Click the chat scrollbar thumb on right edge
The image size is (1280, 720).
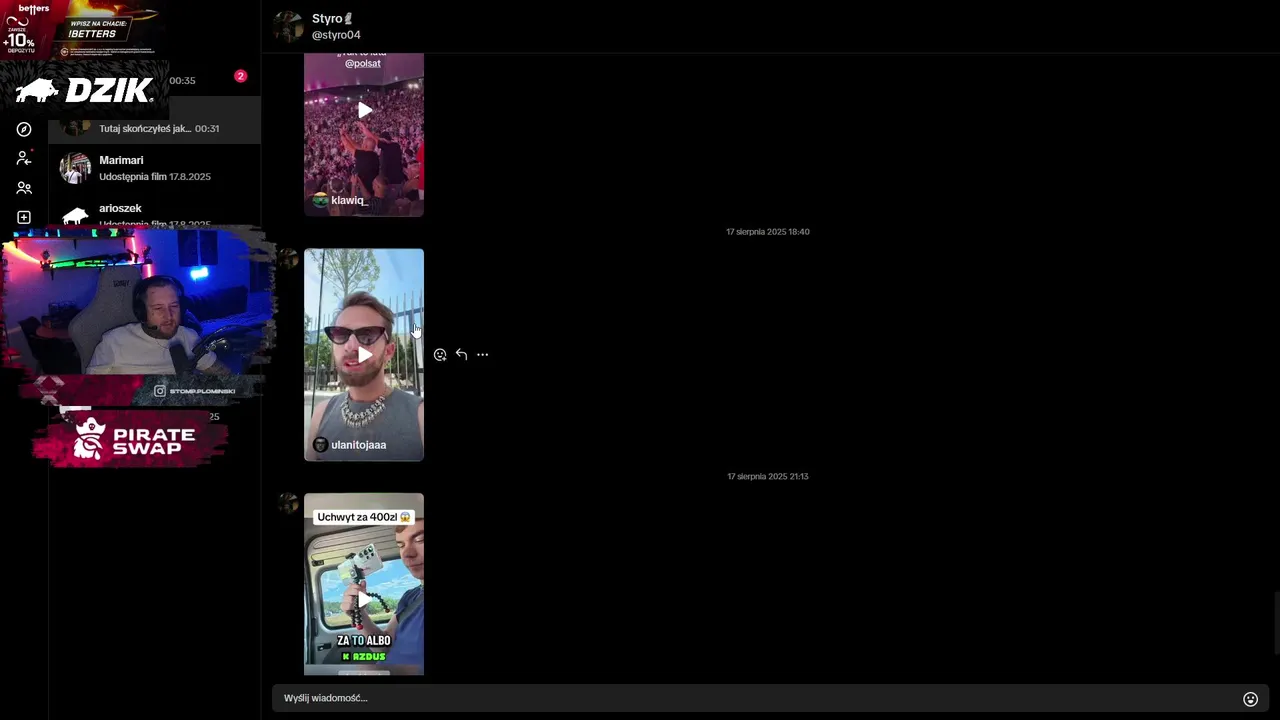(1276, 623)
